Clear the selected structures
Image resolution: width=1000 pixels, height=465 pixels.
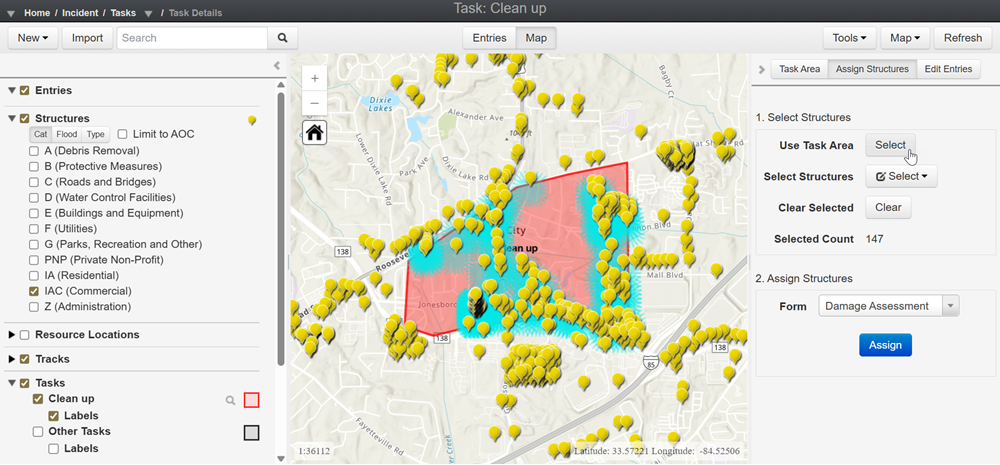tap(888, 207)
